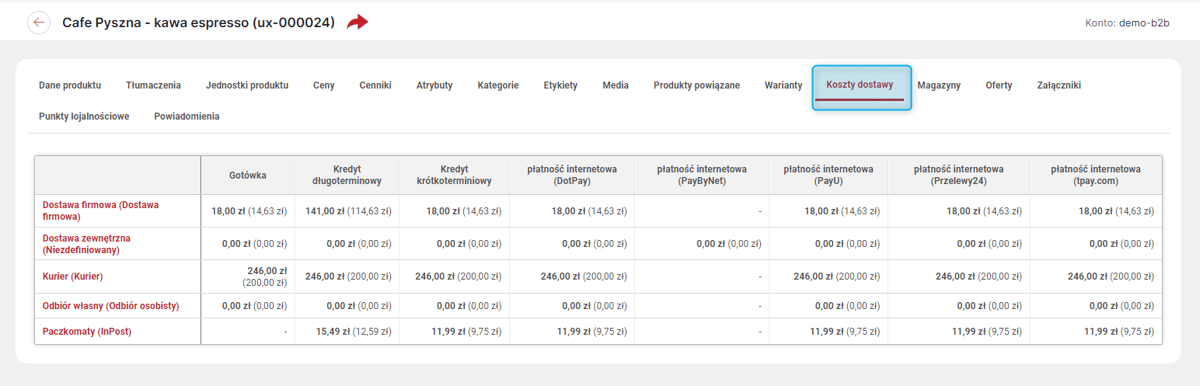Click the Kurier (Kurier) delivery link
Image resolution: width=1200 pixels, height=386 pixels.
[73, 277]
